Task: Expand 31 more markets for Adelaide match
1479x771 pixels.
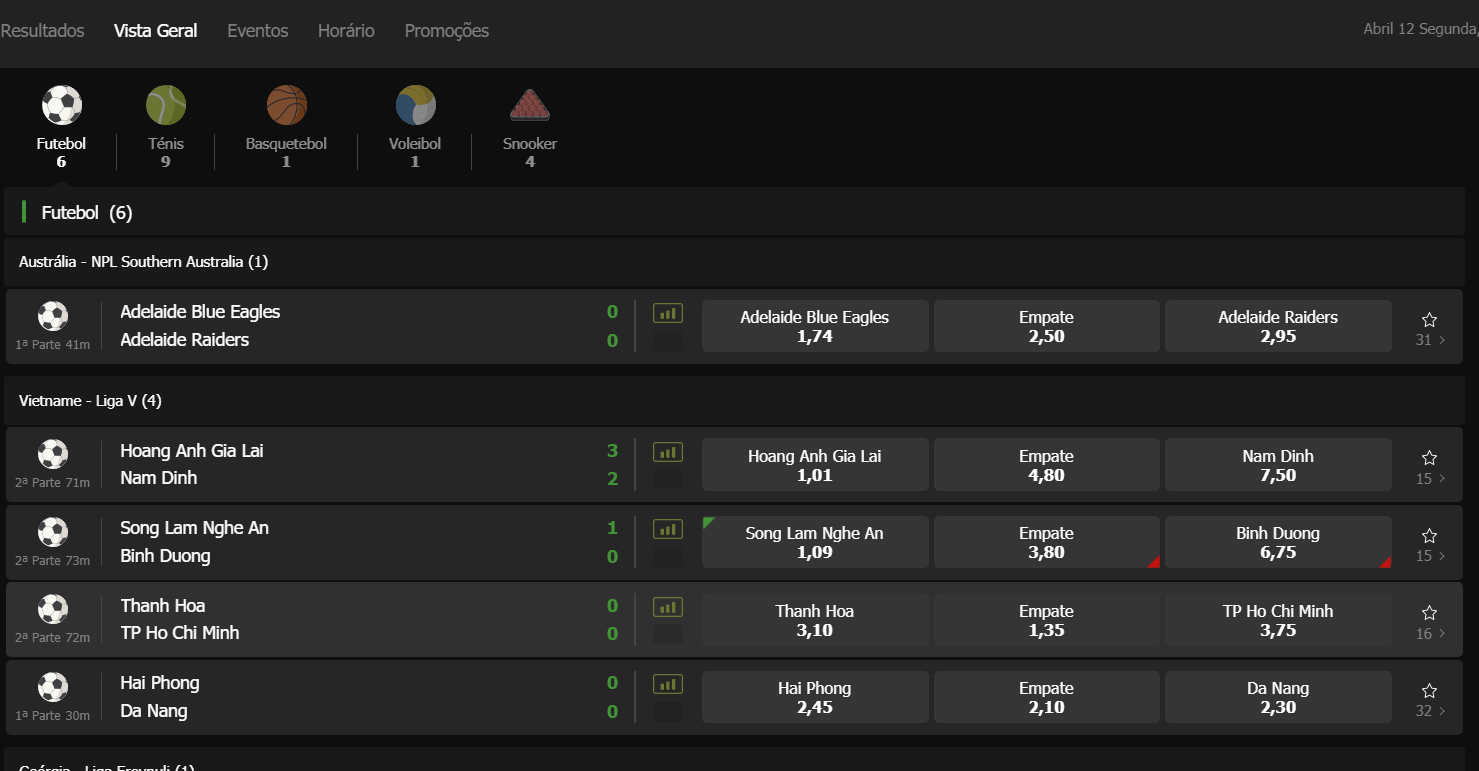Action: point(1430,340)
